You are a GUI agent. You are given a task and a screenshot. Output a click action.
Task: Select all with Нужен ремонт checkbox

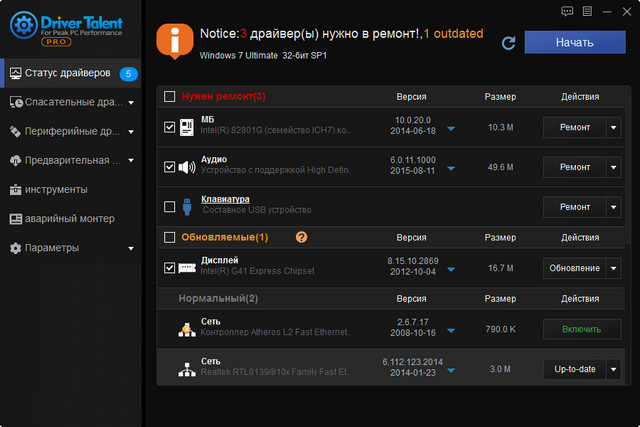[x=169, y=97]
